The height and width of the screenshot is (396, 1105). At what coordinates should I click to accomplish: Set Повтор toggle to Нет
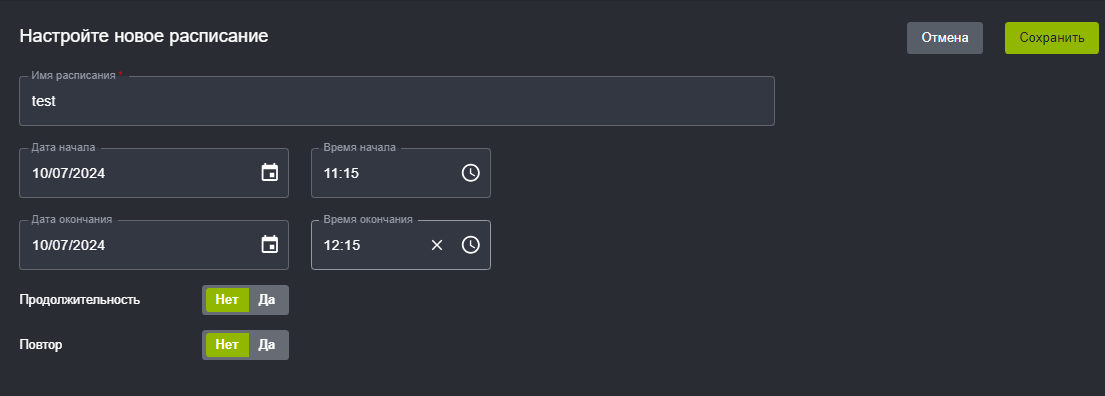(227, 345)
